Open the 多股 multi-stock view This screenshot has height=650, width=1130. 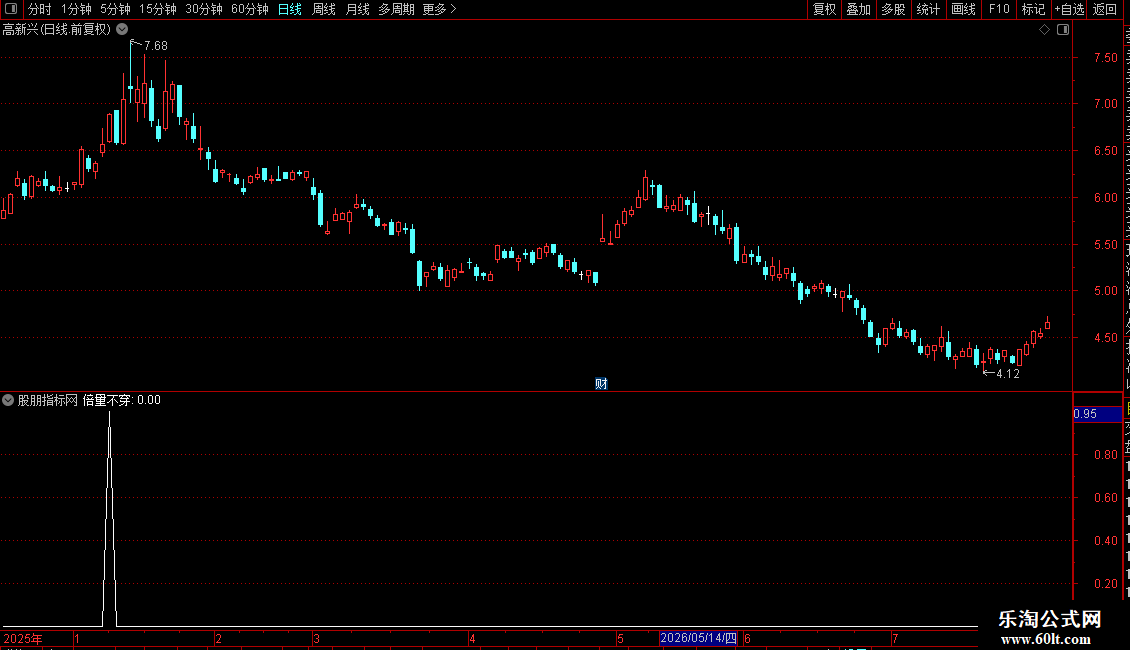893,9
